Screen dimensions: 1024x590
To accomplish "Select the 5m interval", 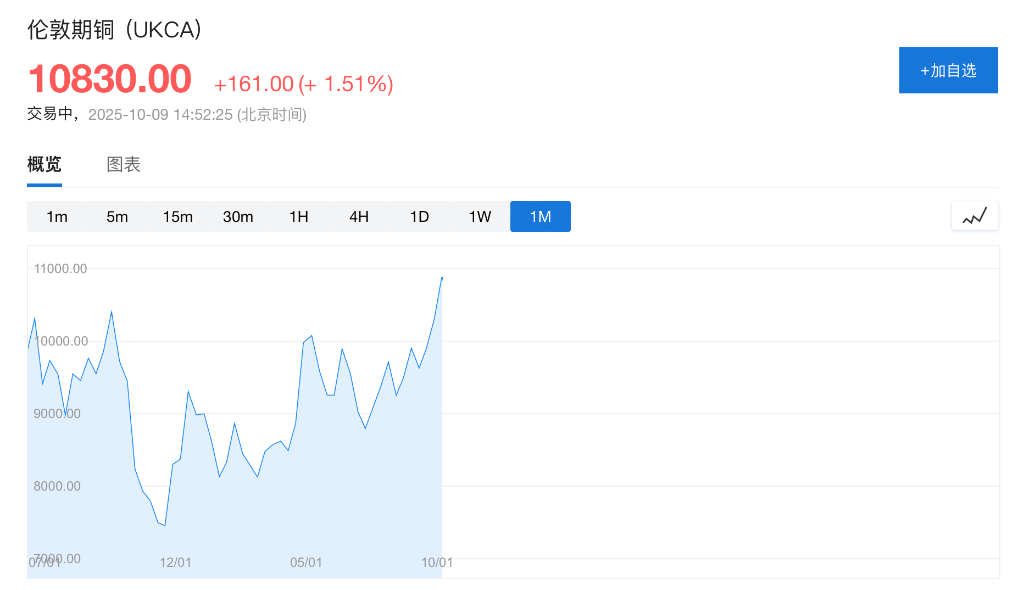I will 117,217.
